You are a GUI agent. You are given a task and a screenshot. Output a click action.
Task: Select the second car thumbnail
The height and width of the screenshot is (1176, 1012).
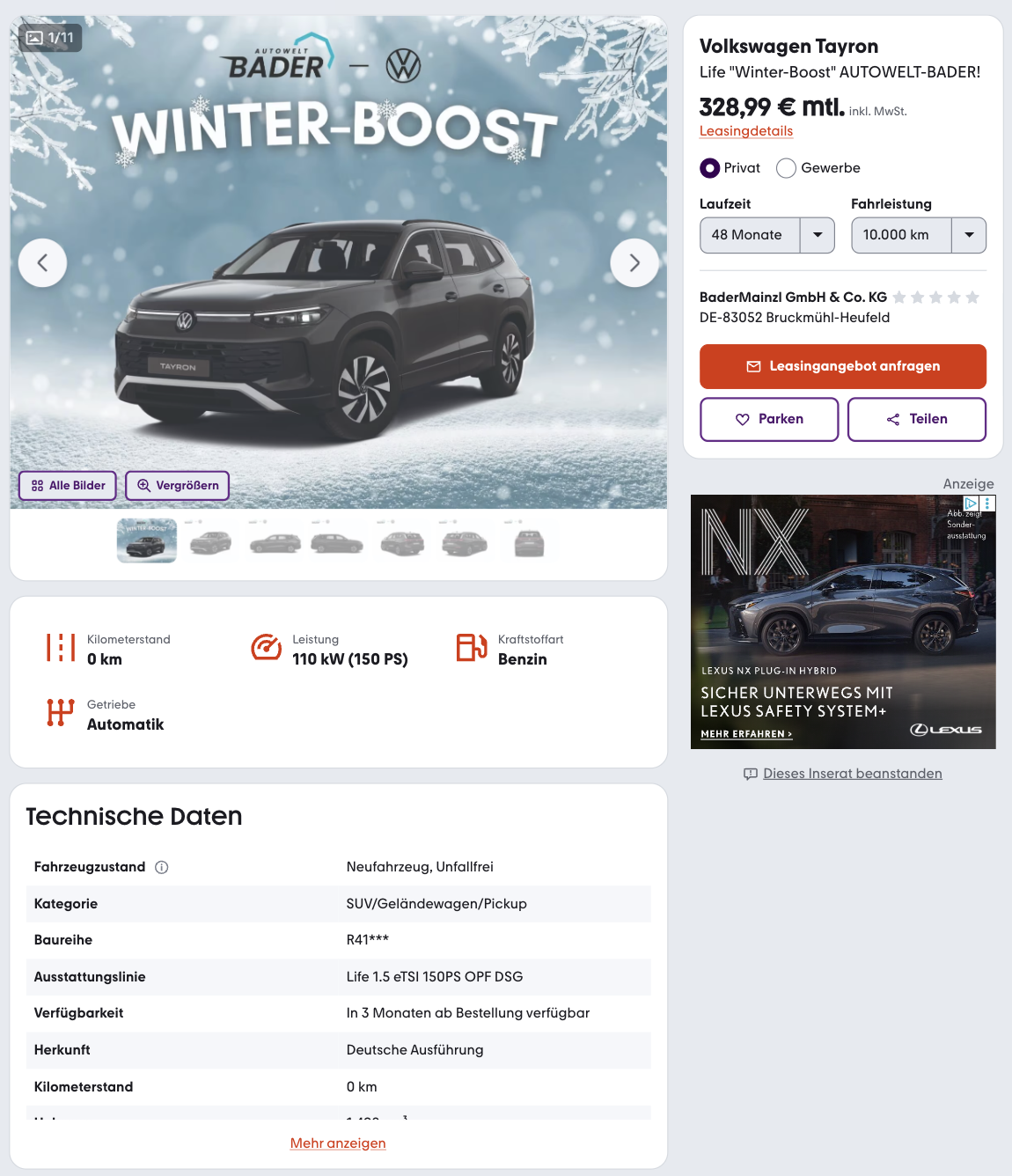tap(210, 542)
